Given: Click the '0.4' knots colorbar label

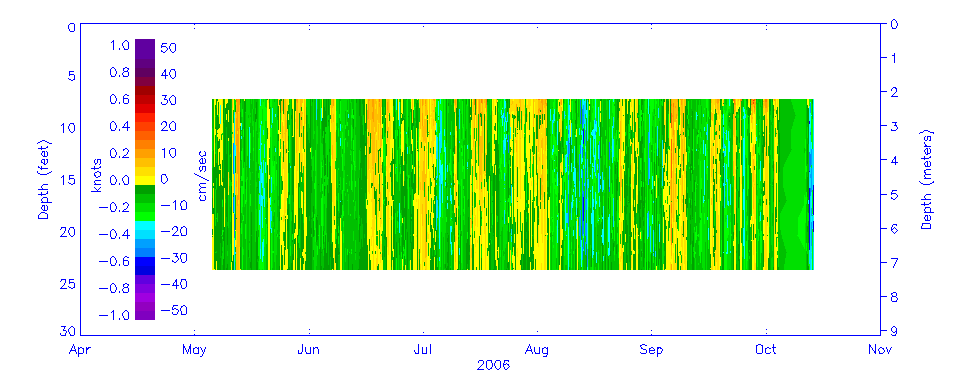Looking at the screenshot, I should click(x=120, y=127).
